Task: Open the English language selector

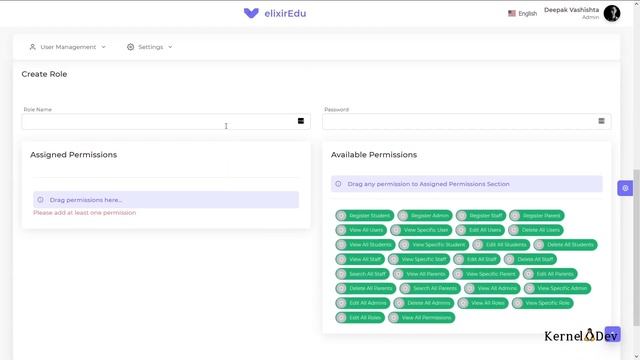Action: coord(522,13)
